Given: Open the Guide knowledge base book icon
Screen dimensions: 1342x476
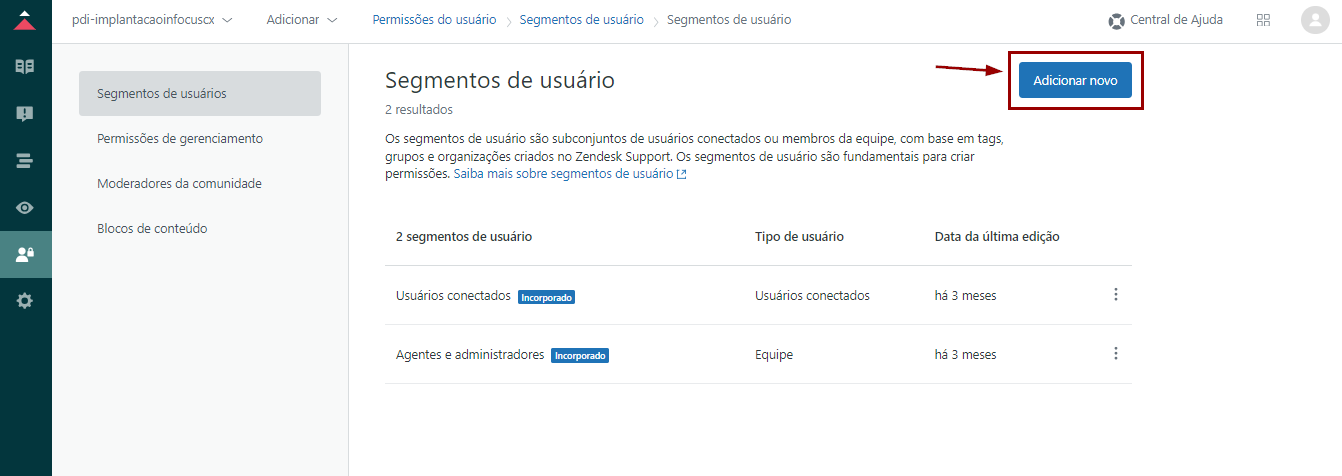Looking at the screenshot, I should coord(25,67).
